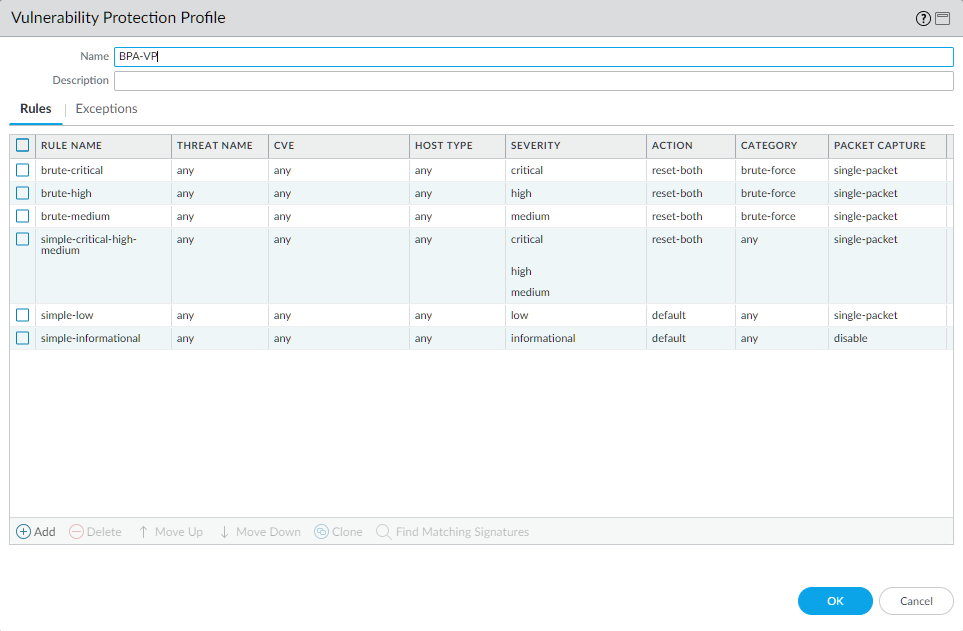Click the dialog maximize window icon
963x631 pixels.
943,18
